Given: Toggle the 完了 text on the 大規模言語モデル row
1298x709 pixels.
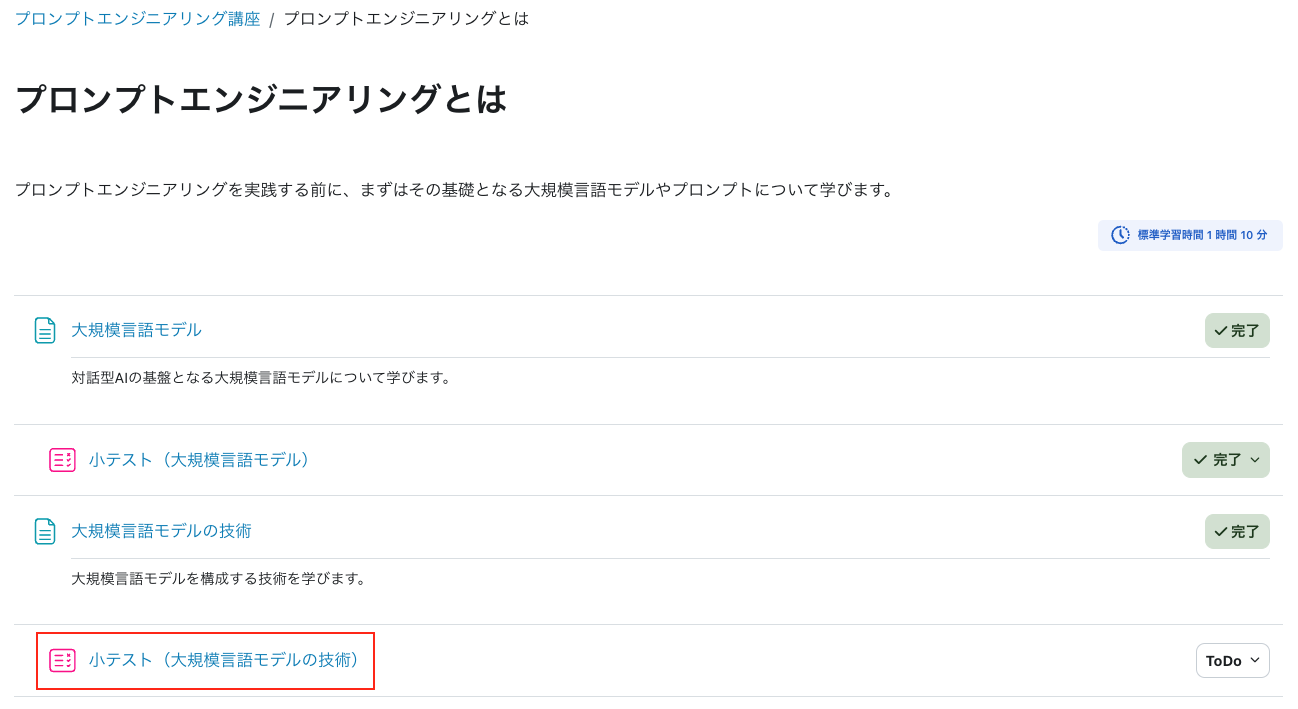Looking at the screenshot, I should click(x=1245, y=331).
